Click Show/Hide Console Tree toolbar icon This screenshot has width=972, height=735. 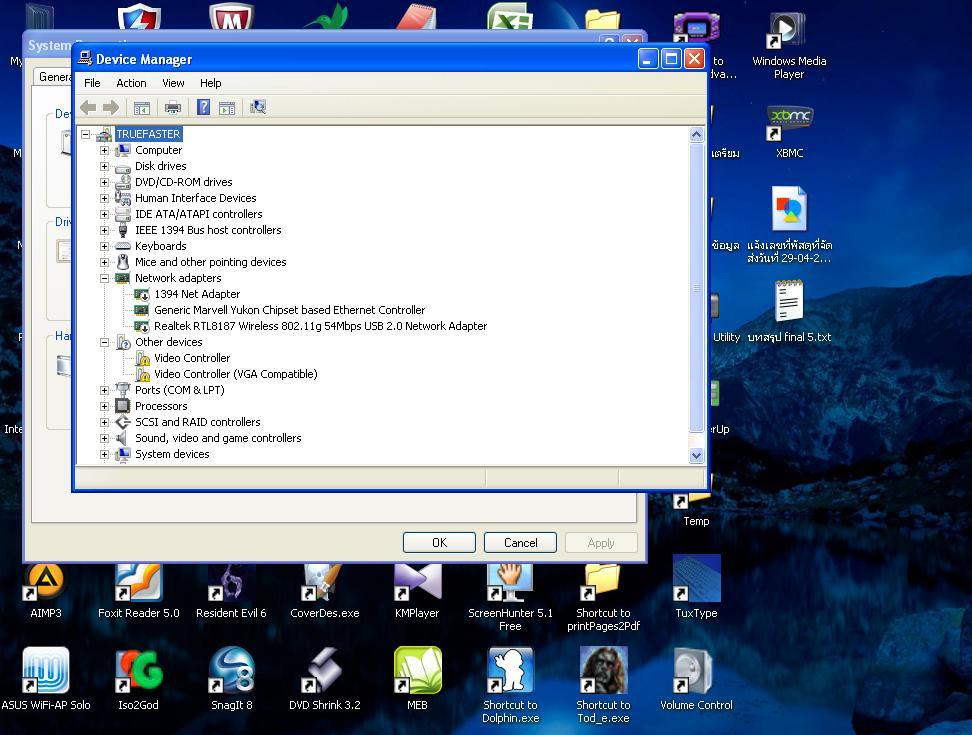click(x=142, y=108)
